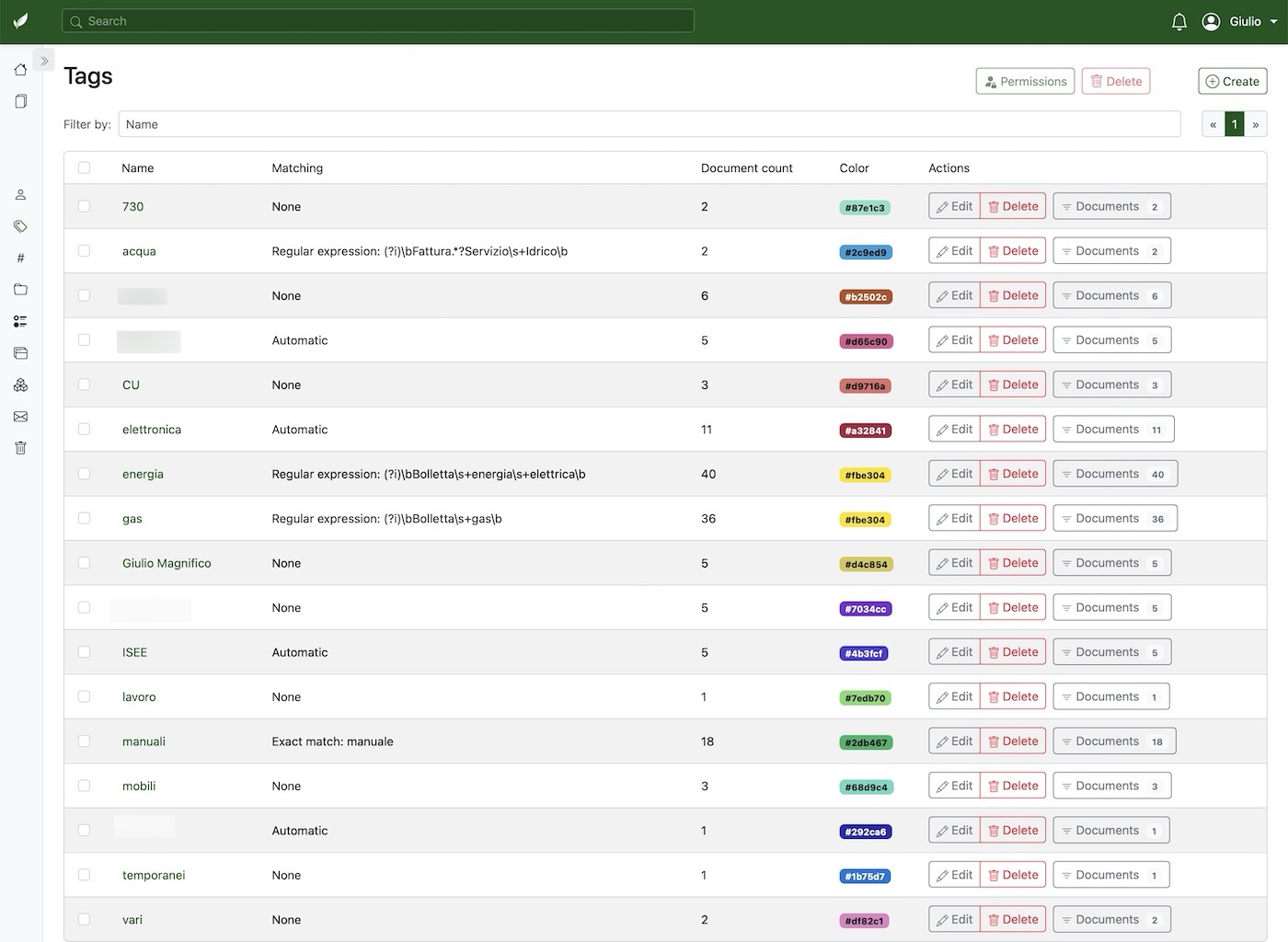Click the notifications bell icon
This screenshot has height=942, width=1288.
click(1179, 21)
